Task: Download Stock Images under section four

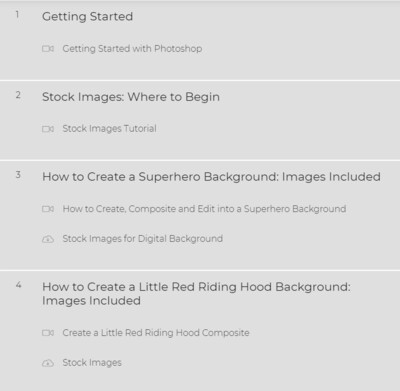Action: tap(92, 363)
